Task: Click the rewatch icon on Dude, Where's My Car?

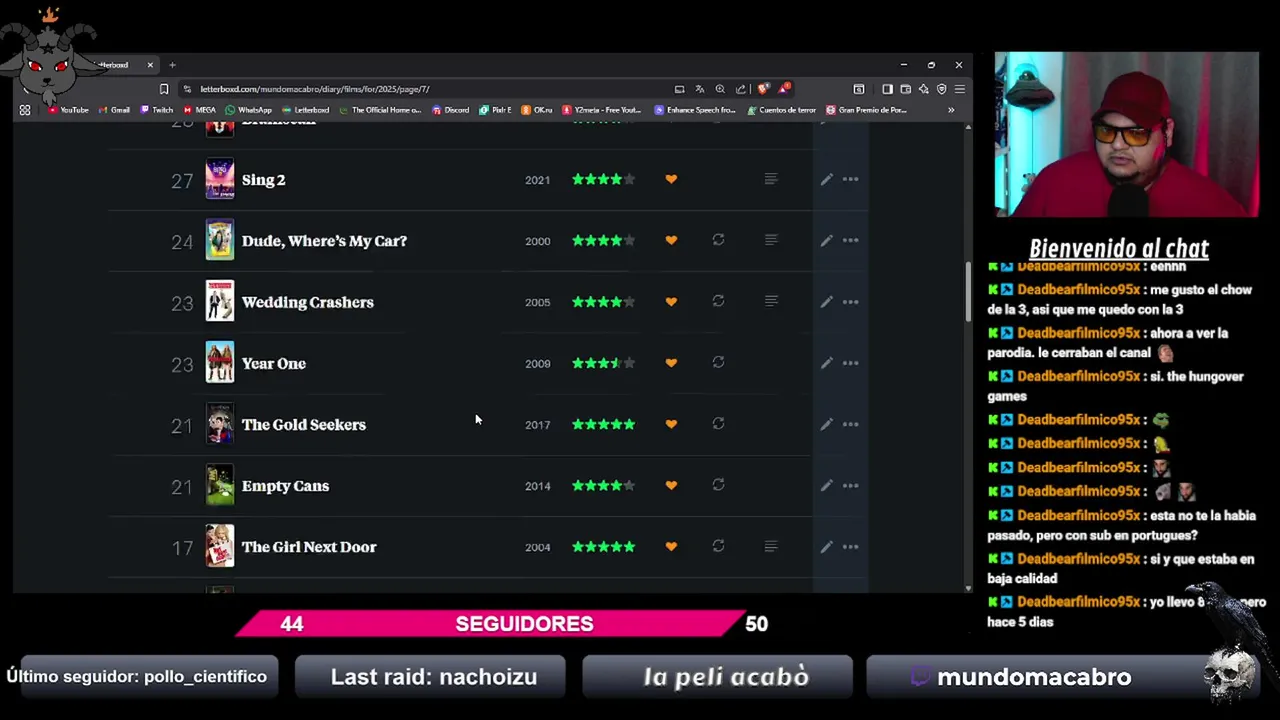Action: click(x=718, y=240)
